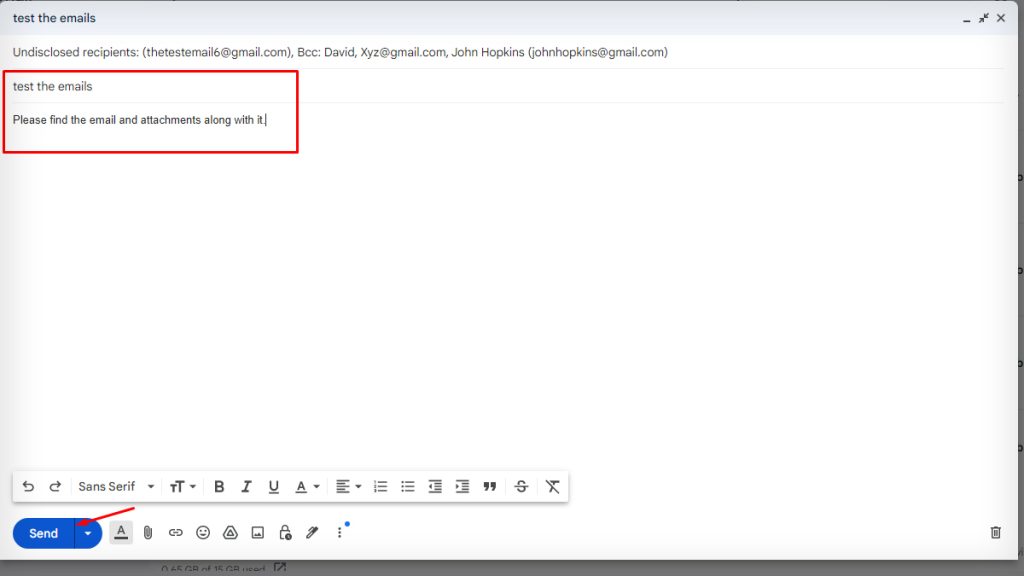Discard the draft with the trash icon
Screen dimensions: 1024x576
(995, 532)
